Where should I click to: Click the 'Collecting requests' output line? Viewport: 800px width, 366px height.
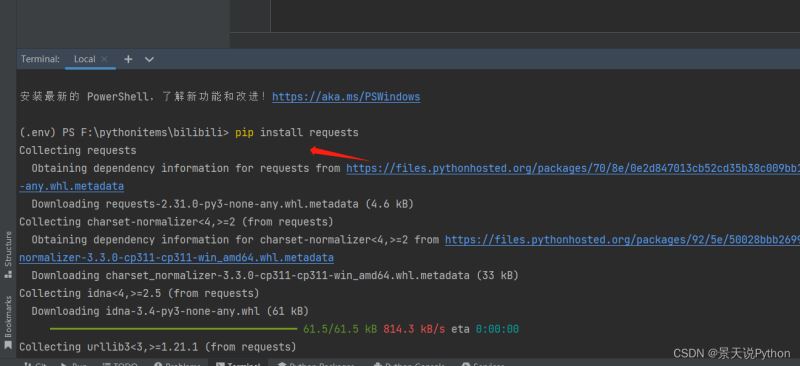pos(78,151)
